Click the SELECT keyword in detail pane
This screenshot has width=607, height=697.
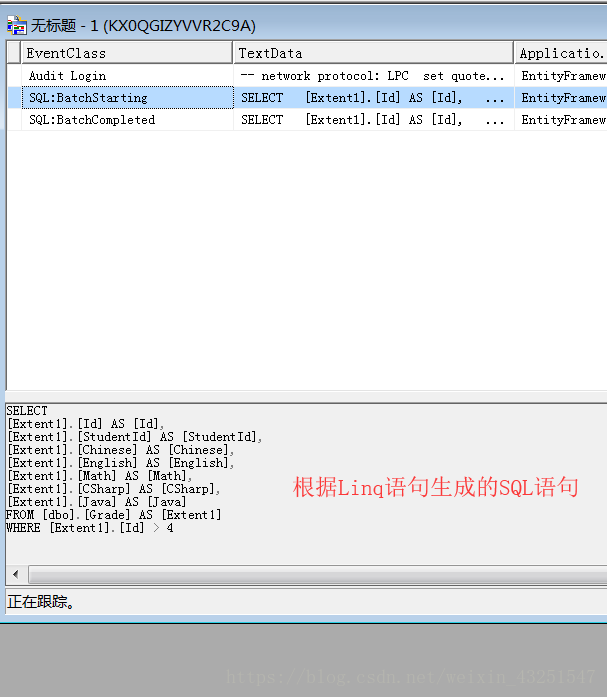[x=27, y=410]
